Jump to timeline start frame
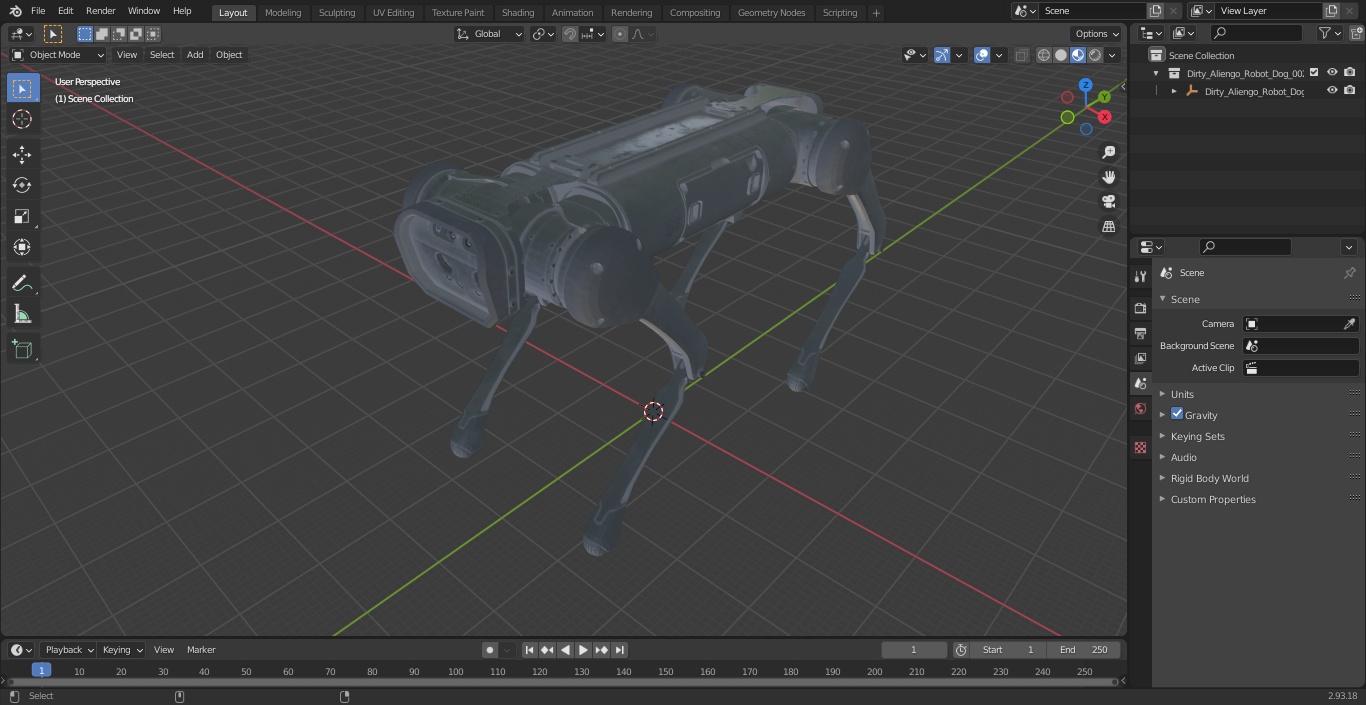Screen dimensions: 1366x705 tap(529, 650)
